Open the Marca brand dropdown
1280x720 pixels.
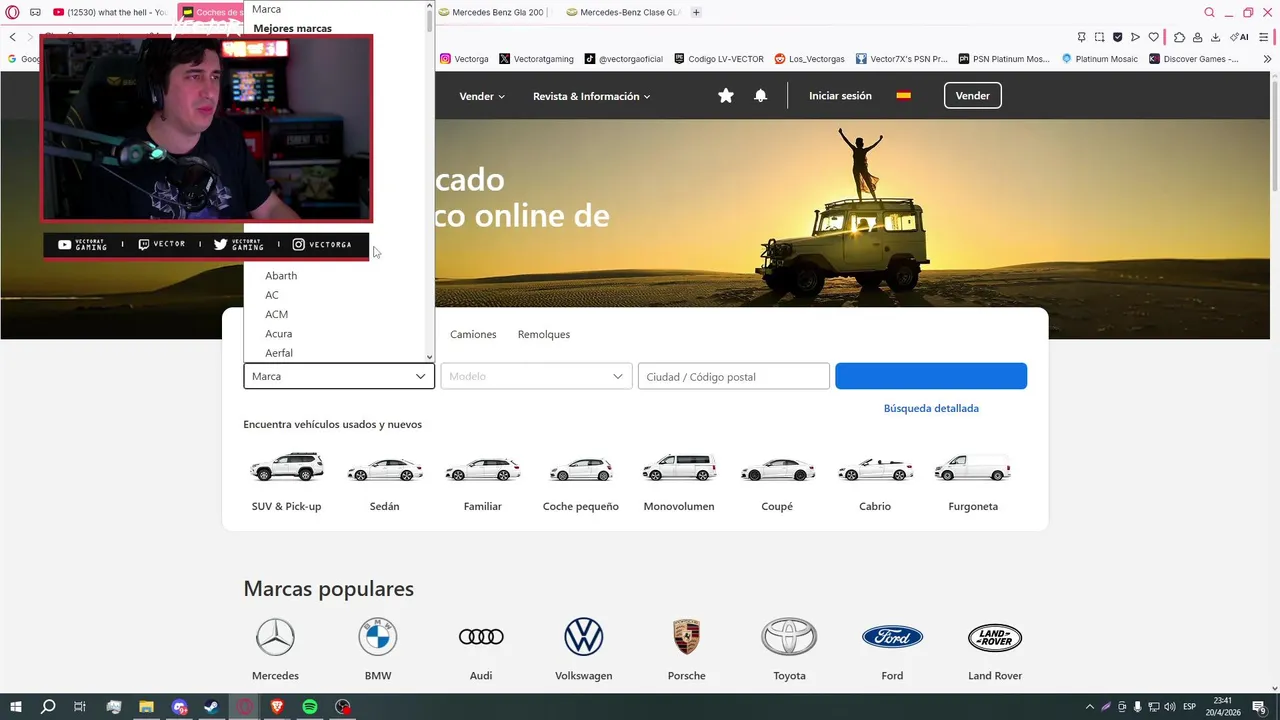click(x=339, y=376)
